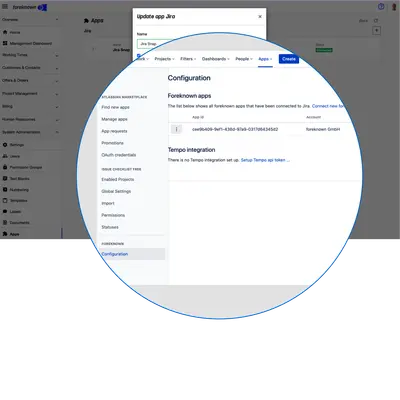Open Enabled Projects

[x=118, y=179]
